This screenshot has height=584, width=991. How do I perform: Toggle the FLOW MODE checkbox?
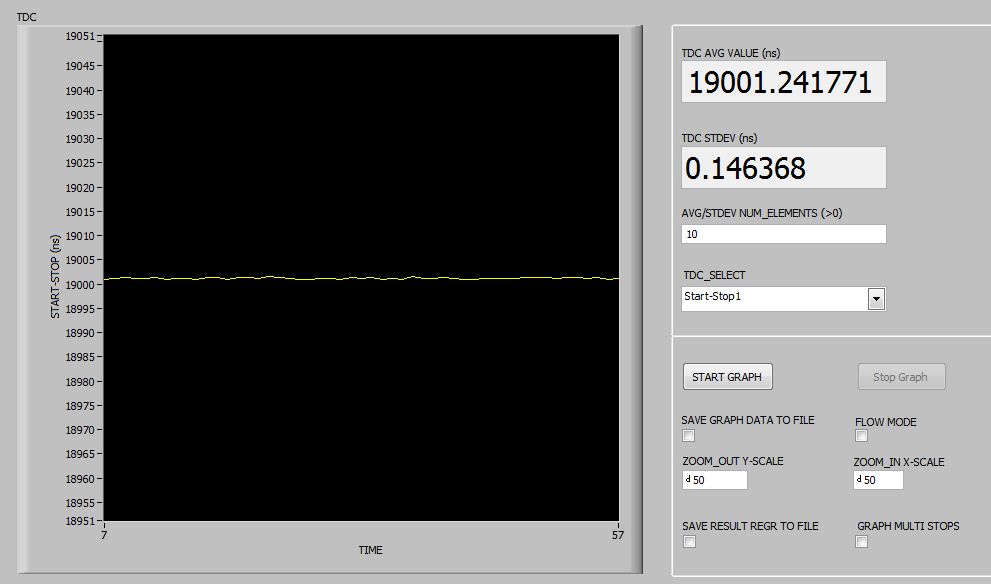(x=861, y=435)
